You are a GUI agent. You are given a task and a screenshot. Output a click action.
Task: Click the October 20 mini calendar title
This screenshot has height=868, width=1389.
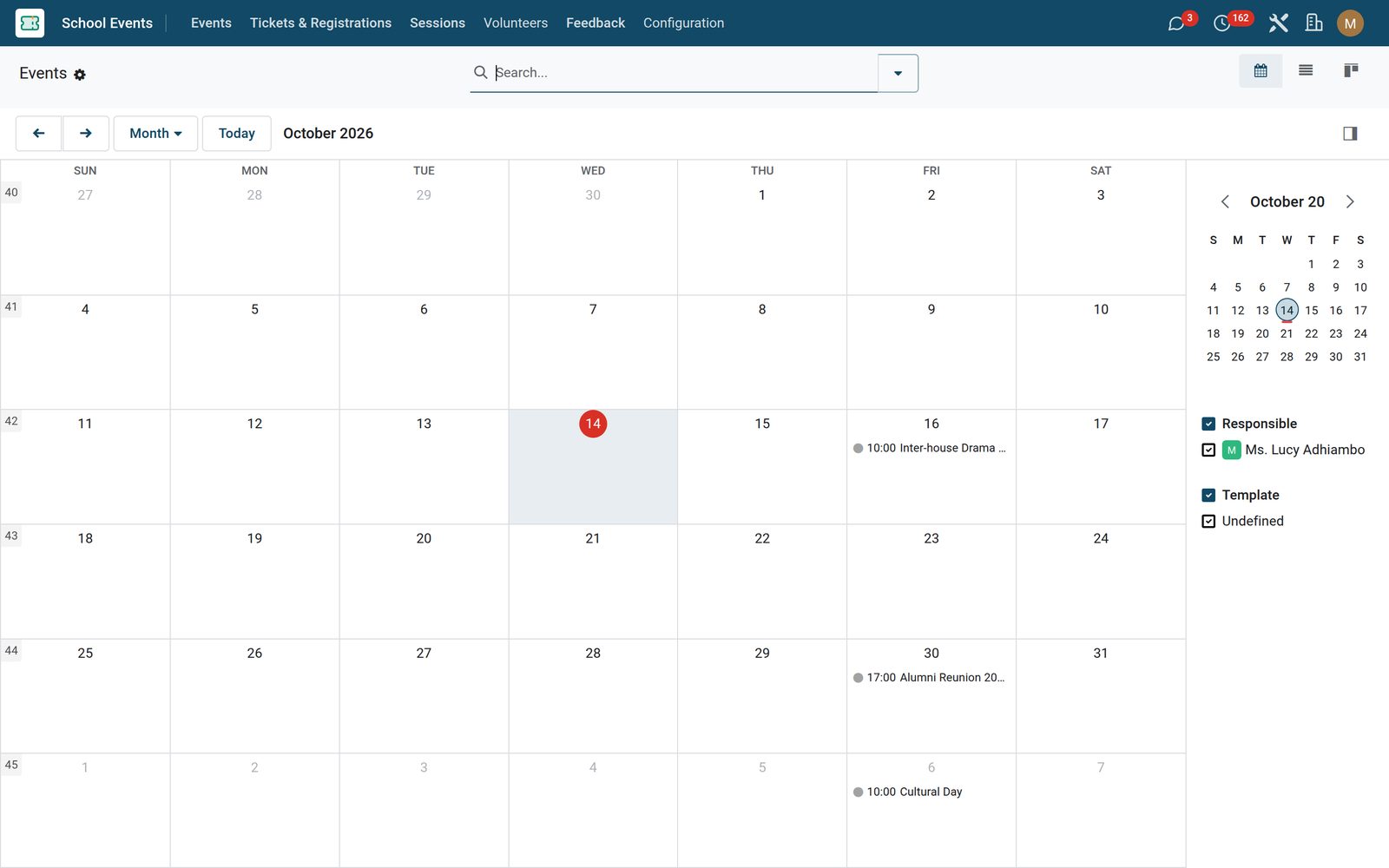[x=1287, y=202]
